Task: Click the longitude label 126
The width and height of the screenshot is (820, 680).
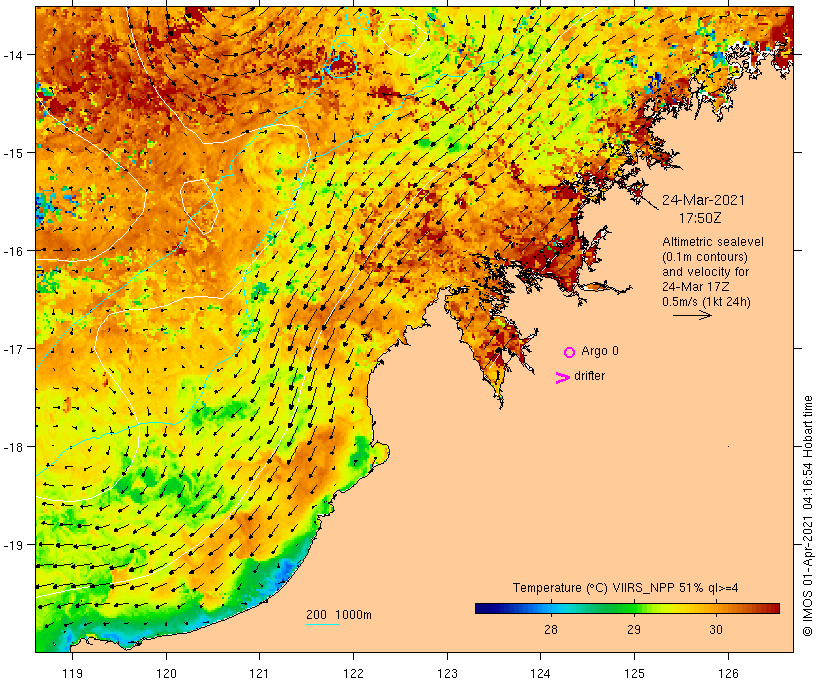Action: pyautogui.click(x=728, y=673)
